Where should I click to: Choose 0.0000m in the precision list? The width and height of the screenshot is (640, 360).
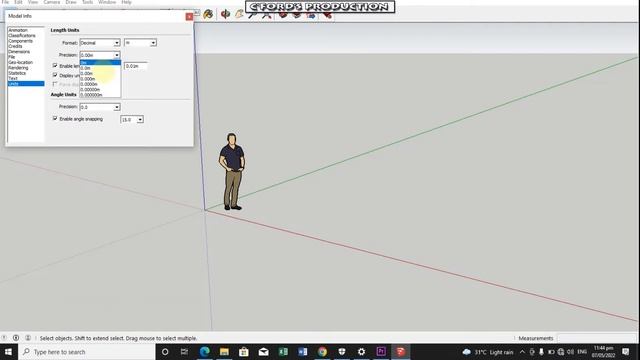point(100,84)
